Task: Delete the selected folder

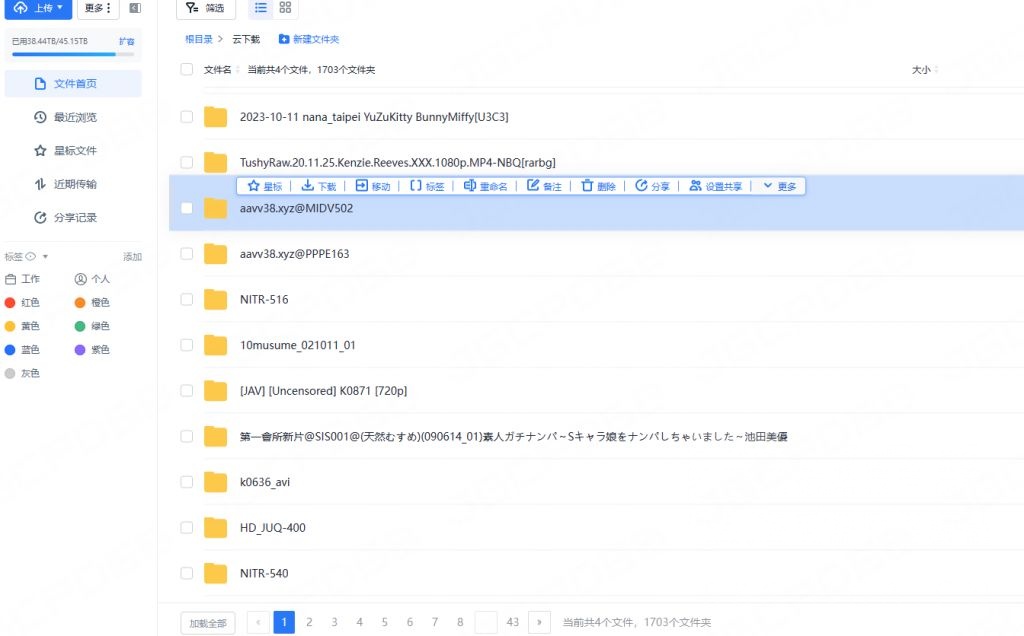Action: [599, 185]
